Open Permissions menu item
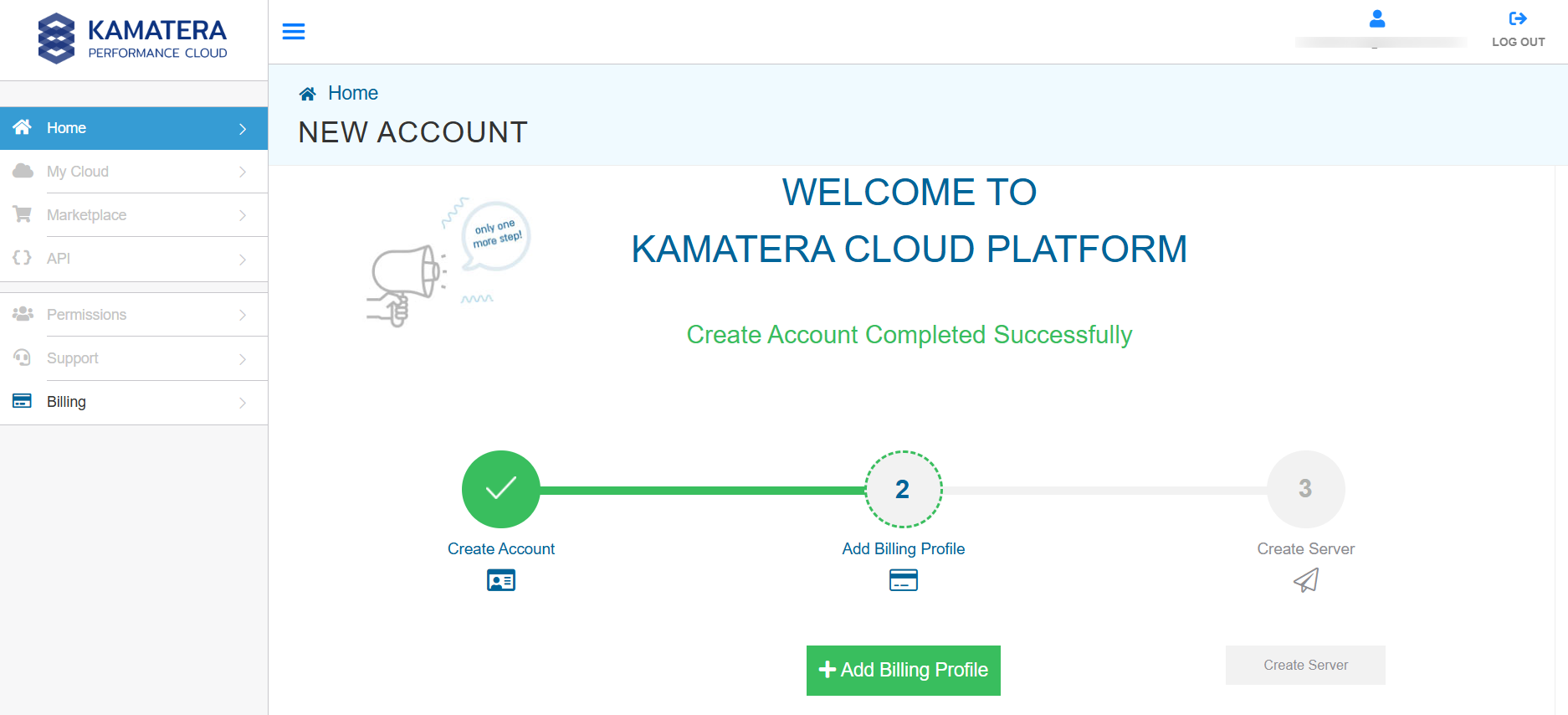This screenshot has height=715, width=1568. coord(134,315)
